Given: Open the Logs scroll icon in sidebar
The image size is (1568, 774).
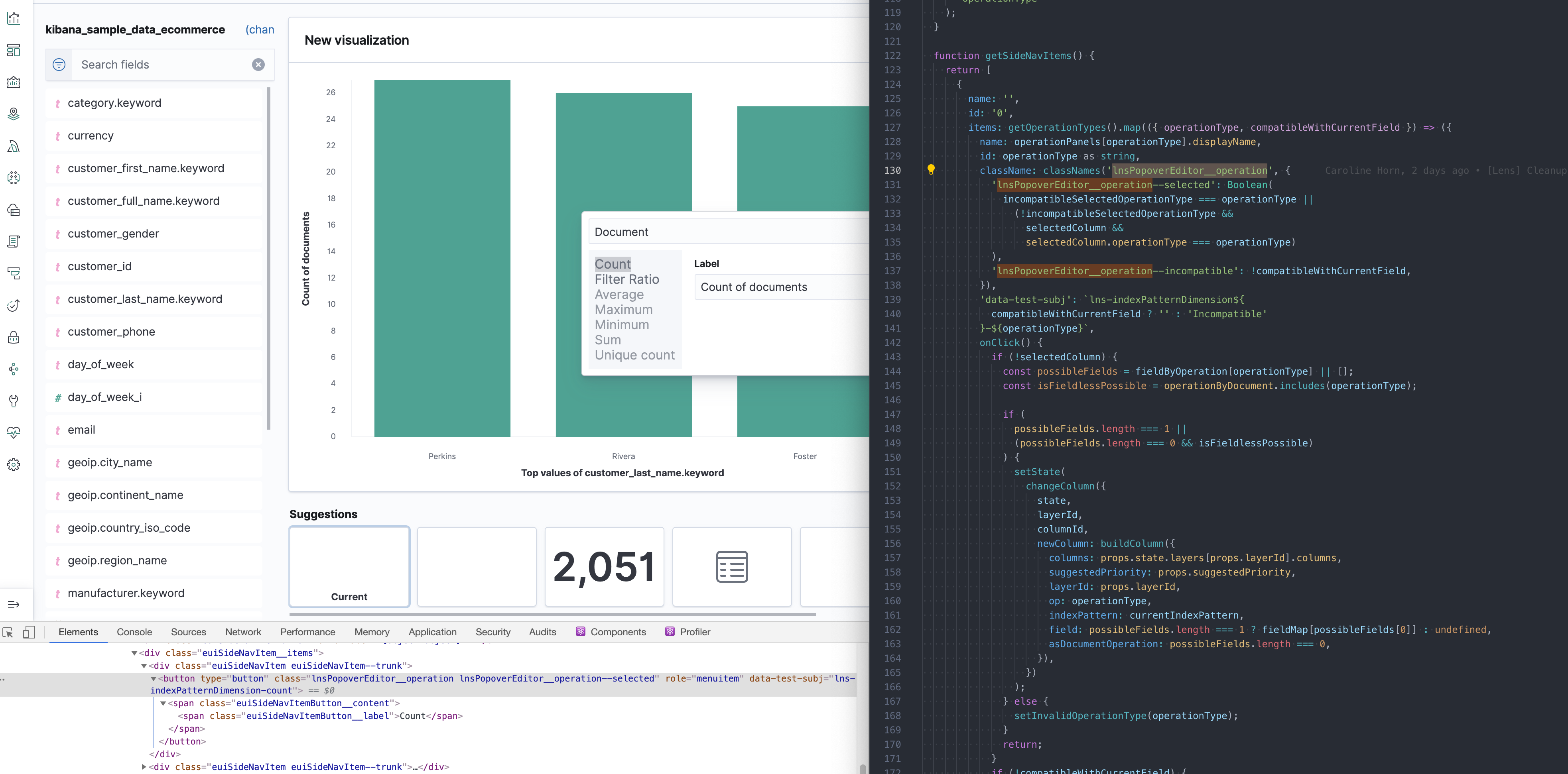Looking at the screenshot, I should (x=14, y=242).
